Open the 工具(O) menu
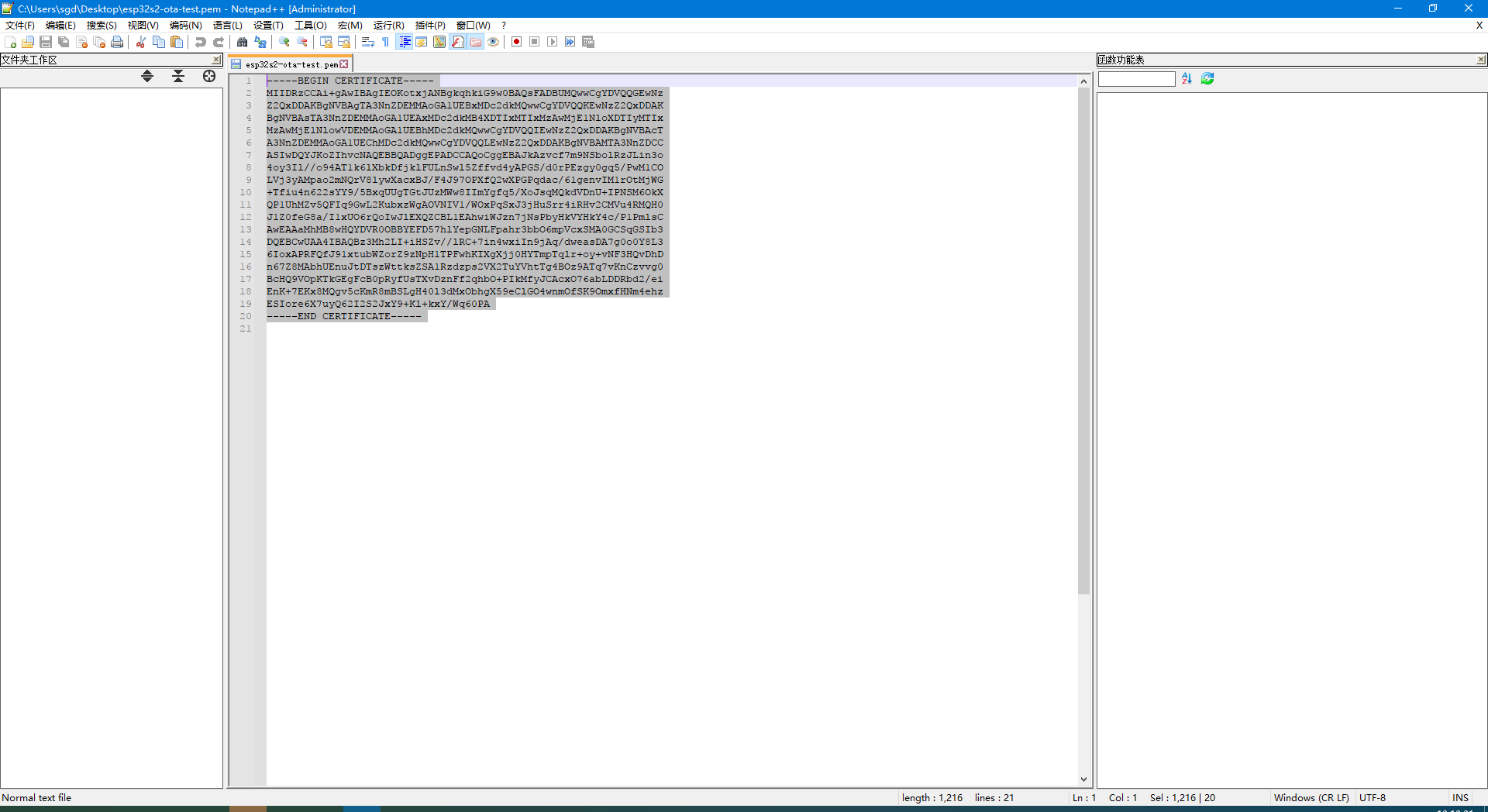The width and height of the screenshot is (1488, 812). 311,26
